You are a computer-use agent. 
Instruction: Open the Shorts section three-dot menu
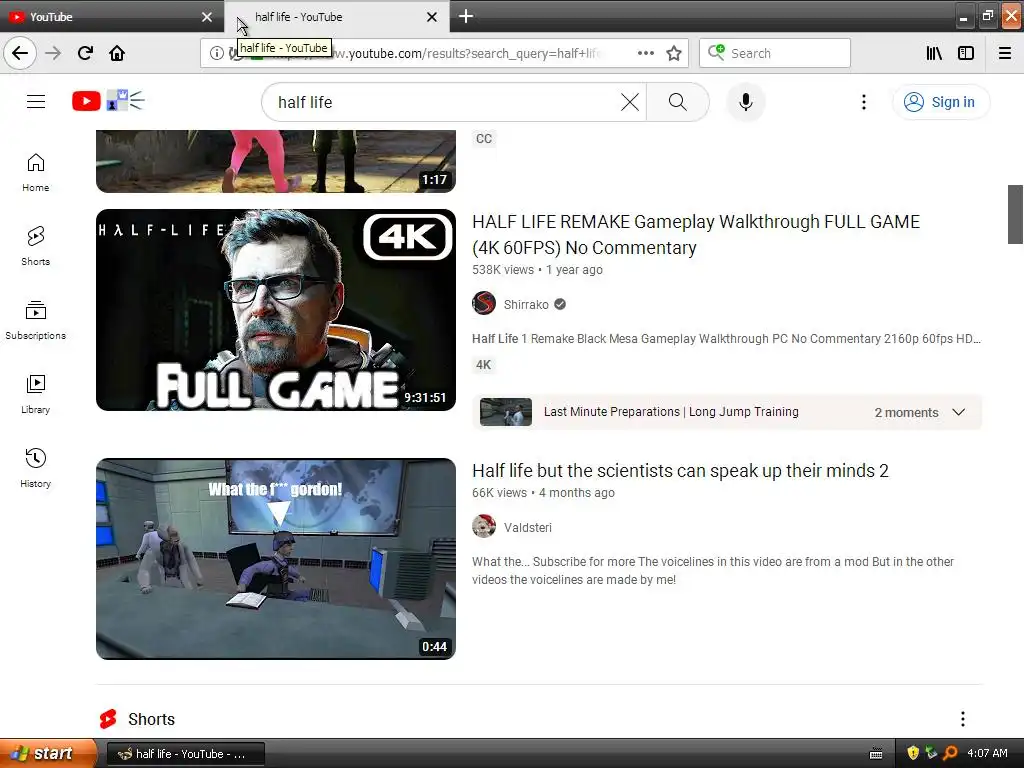(963, 719)
